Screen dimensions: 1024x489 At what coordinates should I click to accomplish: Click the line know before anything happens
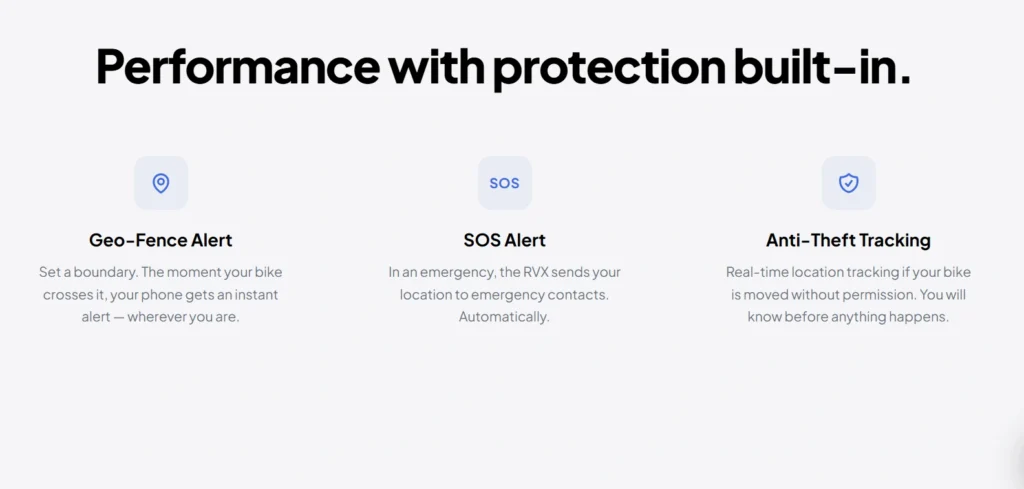[x=848, y=317]
